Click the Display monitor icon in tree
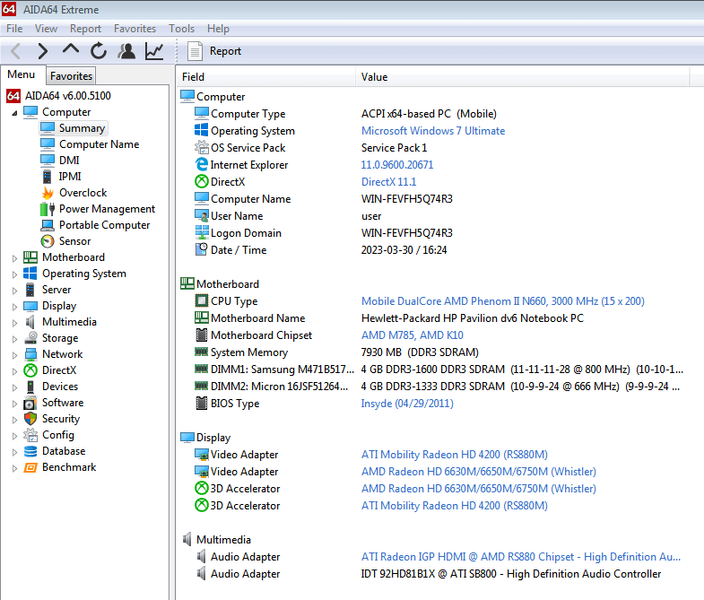The height and width of the screenshot is (600, 704). click(x=31, y=306)
